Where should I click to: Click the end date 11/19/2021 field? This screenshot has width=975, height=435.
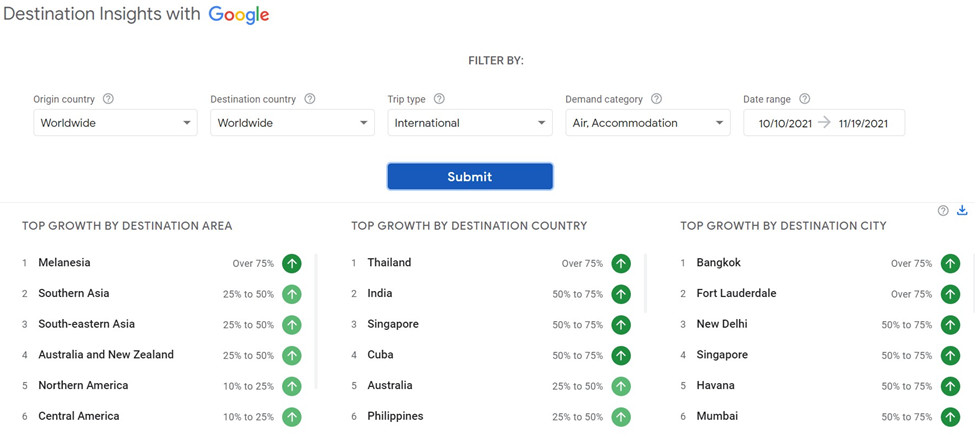(863, 124)
